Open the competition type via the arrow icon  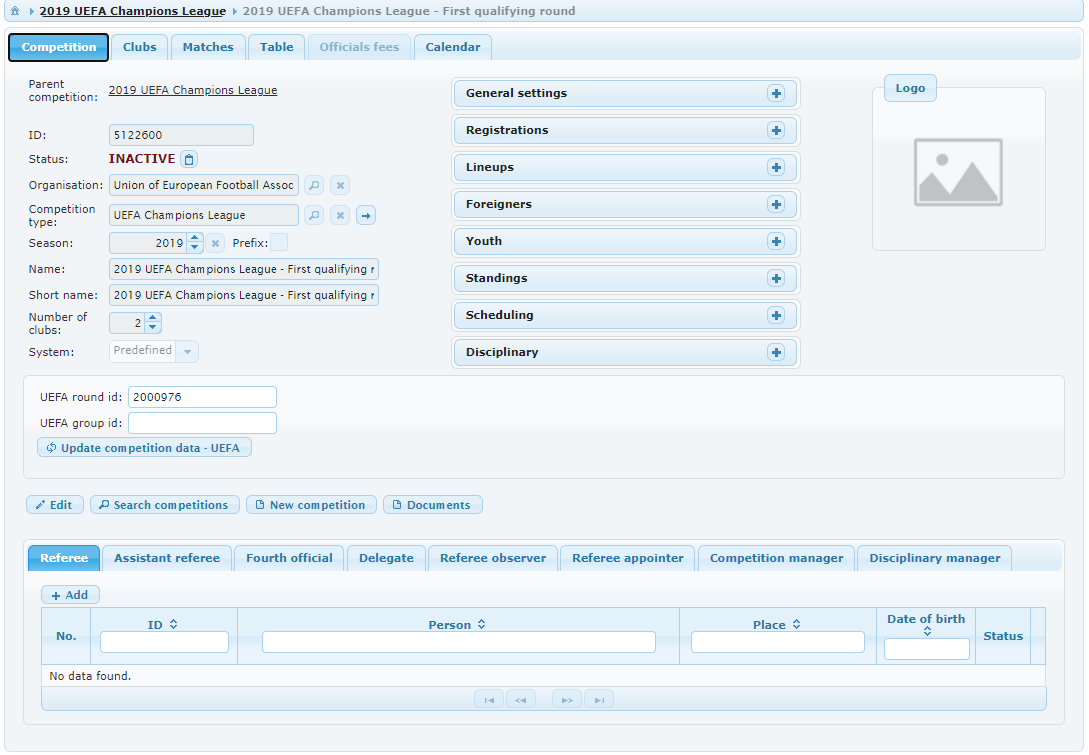pyautogui.click(x=366, y=215)
